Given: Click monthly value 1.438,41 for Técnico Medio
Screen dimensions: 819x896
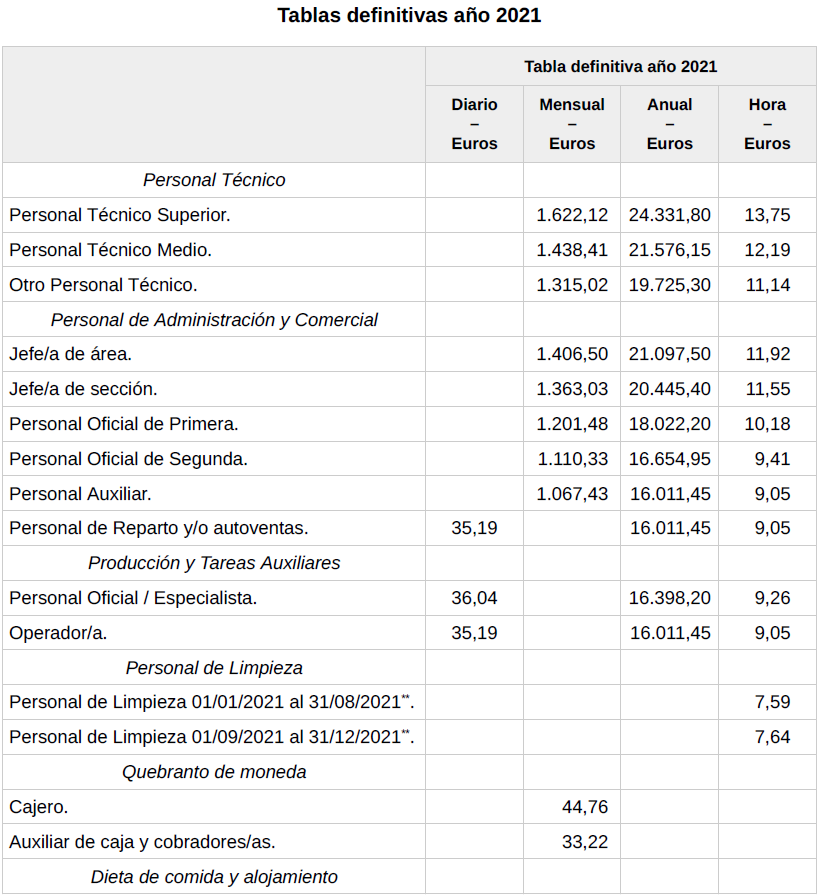Looking at the screenshot, I should (572, 250).
